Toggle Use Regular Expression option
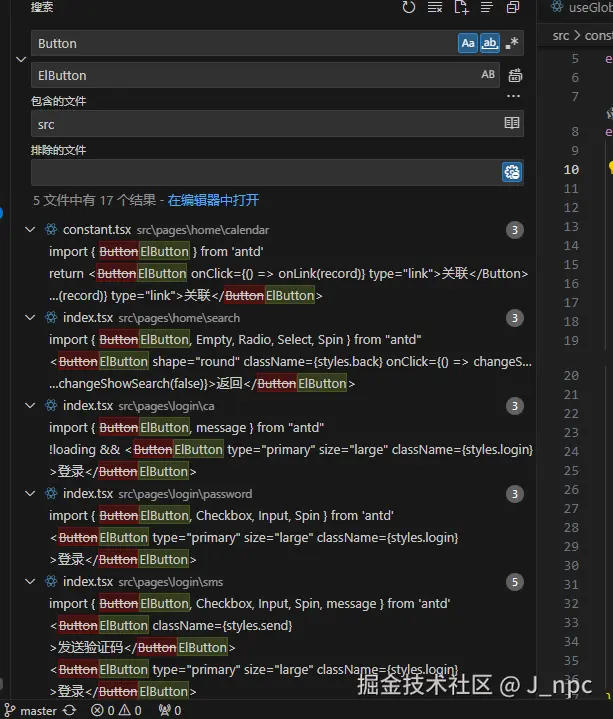This screenshot has width=613, height=719. (512, 43)
